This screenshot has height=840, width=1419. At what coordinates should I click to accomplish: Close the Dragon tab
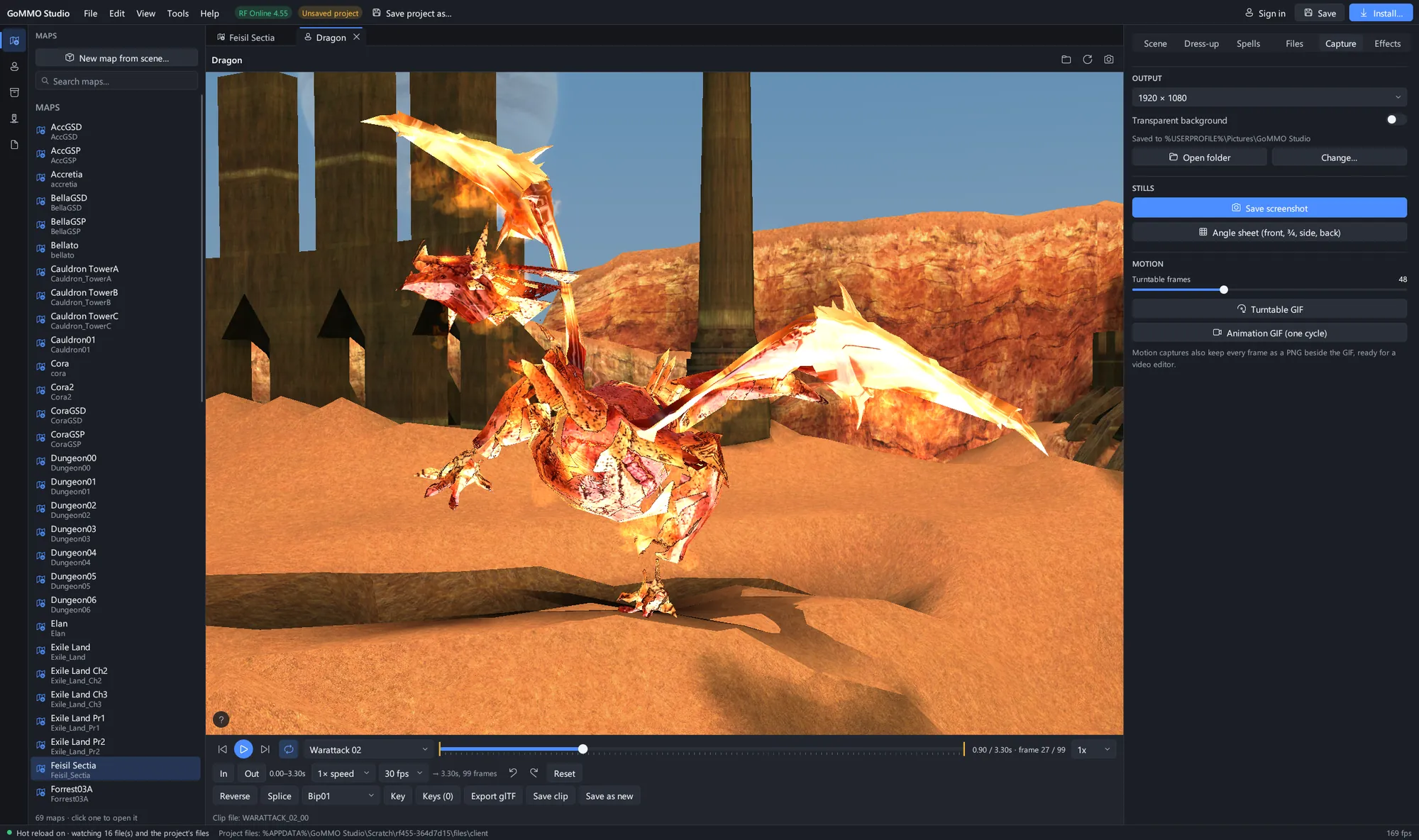(357, 37)
